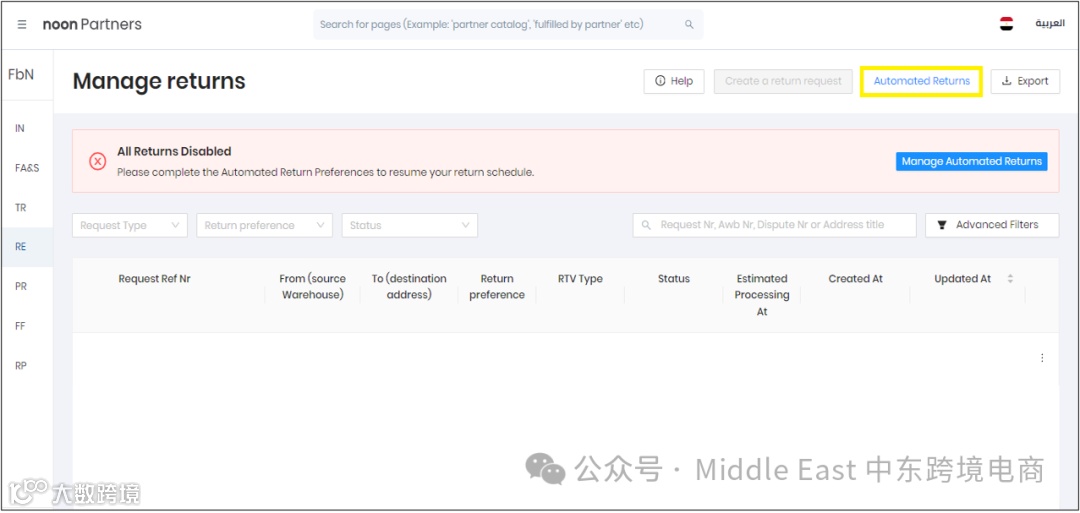The image size is (1080, 513).
Task: Expand the Status filter dropdown
Action: point(410,225)
